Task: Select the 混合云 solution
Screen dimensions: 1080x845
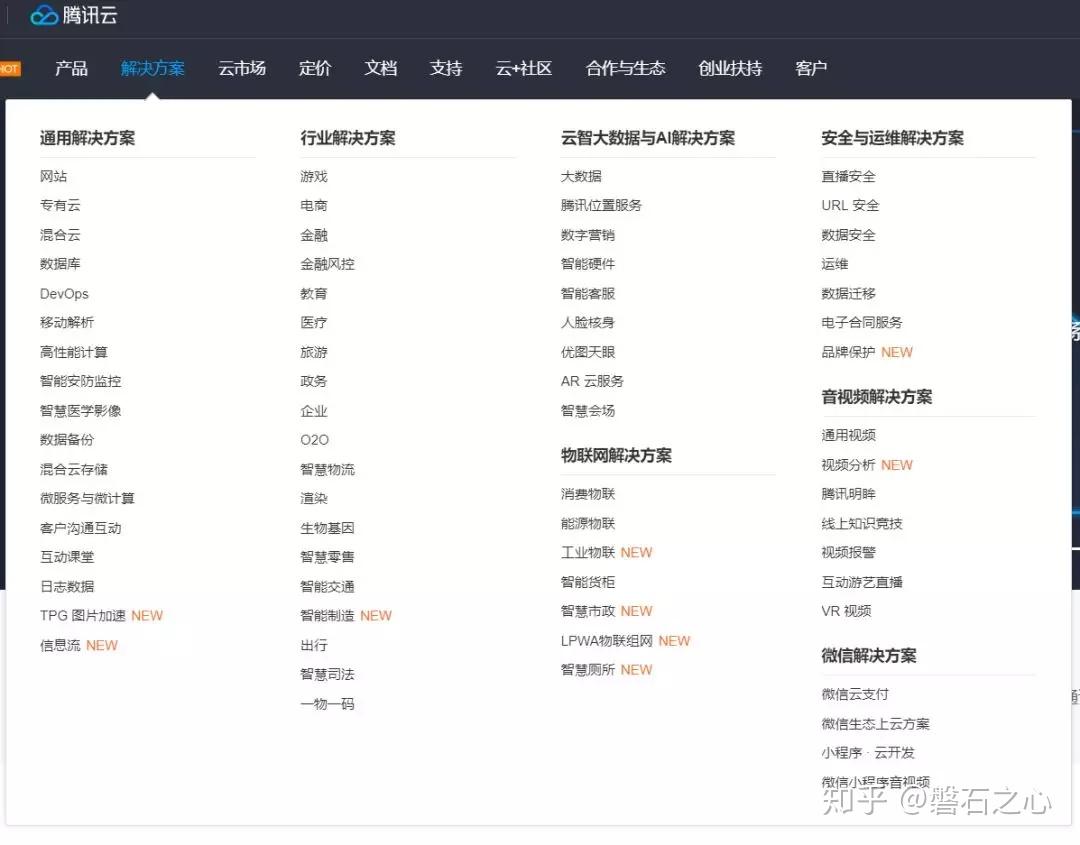Action: point(60,235)
